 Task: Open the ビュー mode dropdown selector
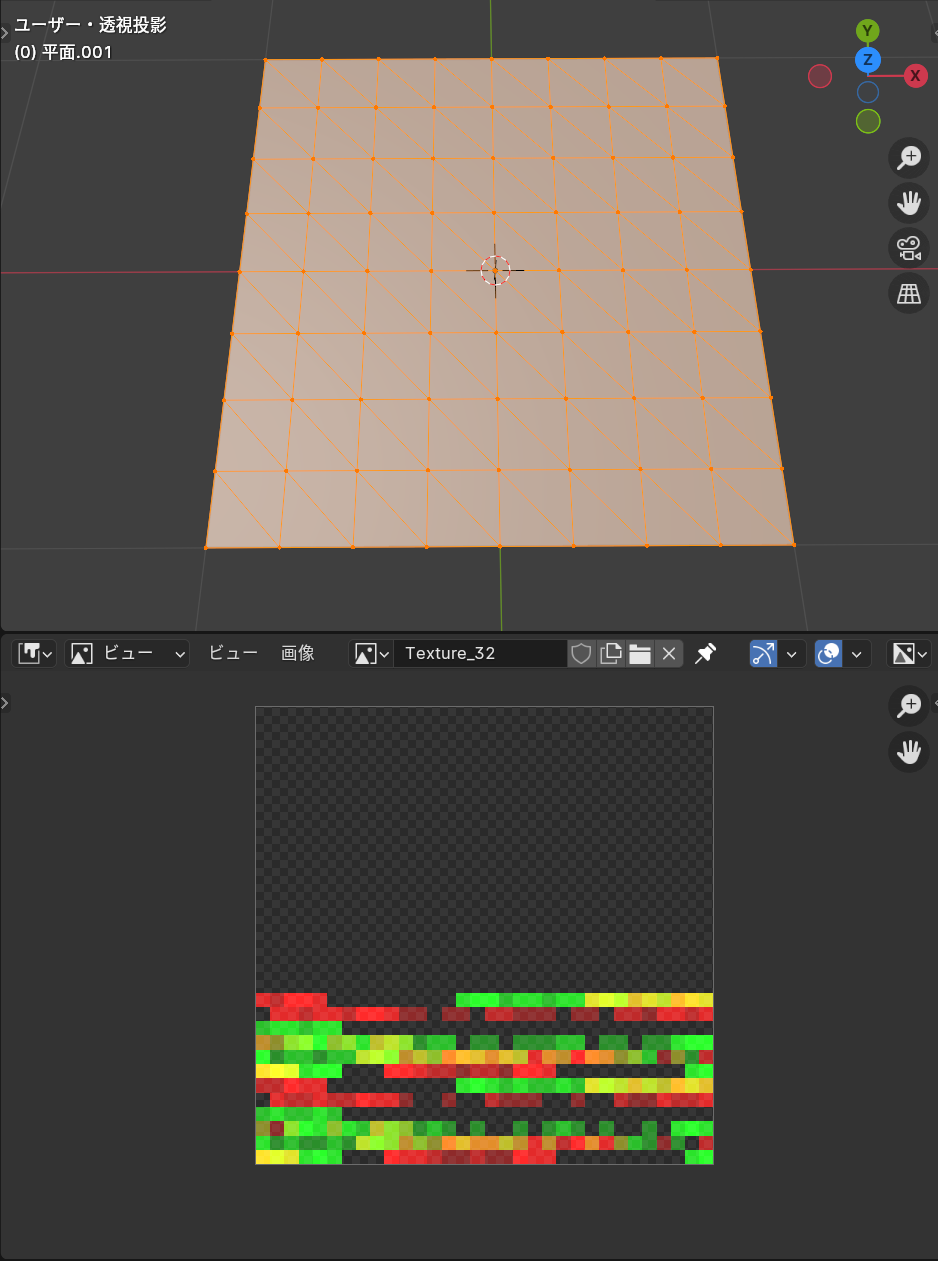[127, 653]
